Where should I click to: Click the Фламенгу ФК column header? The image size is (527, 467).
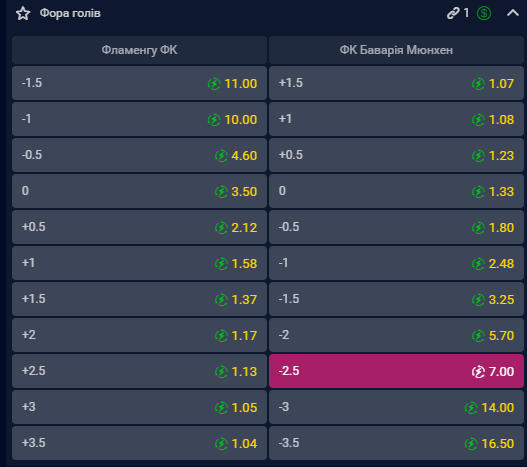coord(139,50)
